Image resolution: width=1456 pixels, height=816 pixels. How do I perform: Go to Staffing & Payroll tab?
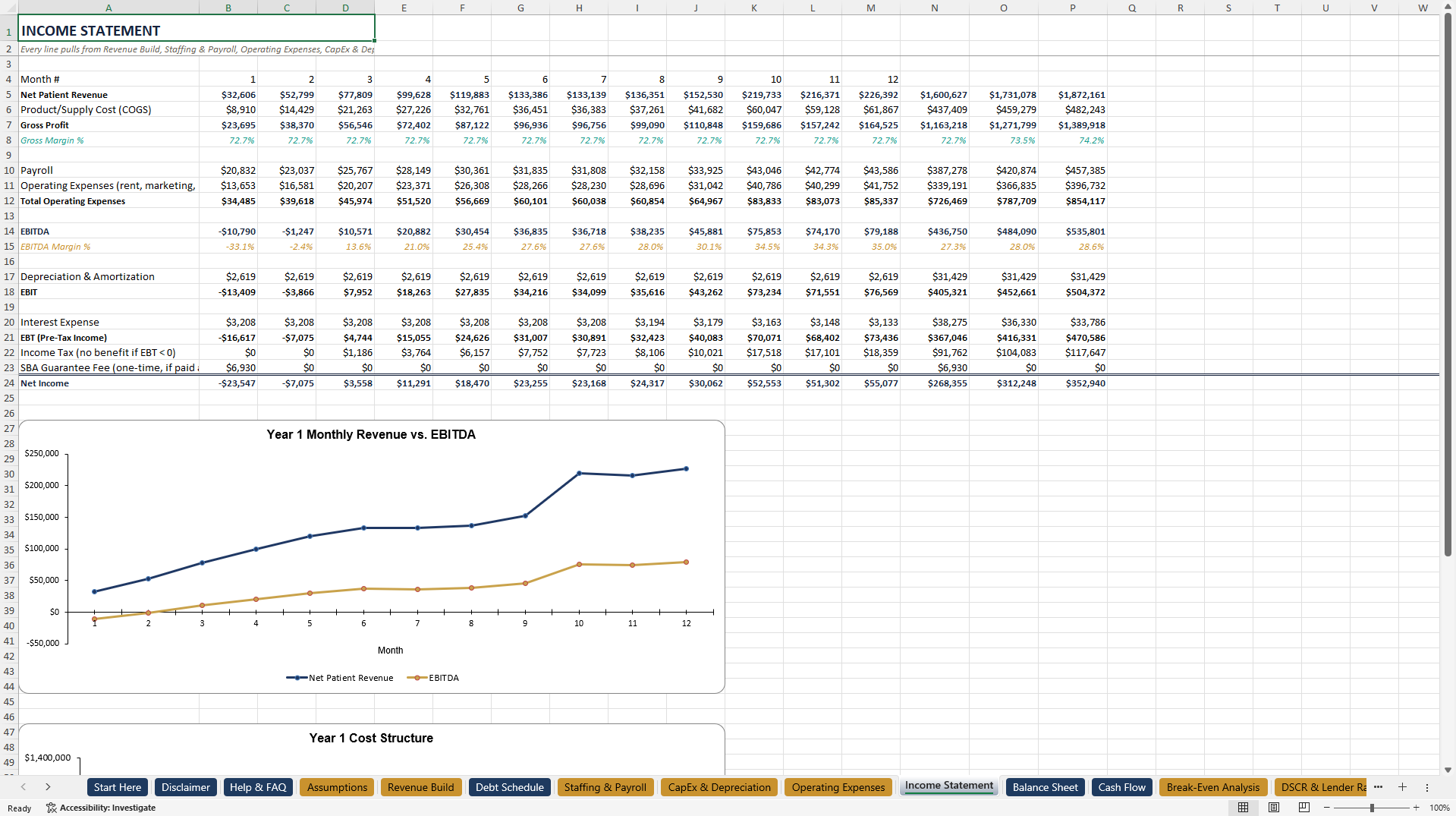605,787
